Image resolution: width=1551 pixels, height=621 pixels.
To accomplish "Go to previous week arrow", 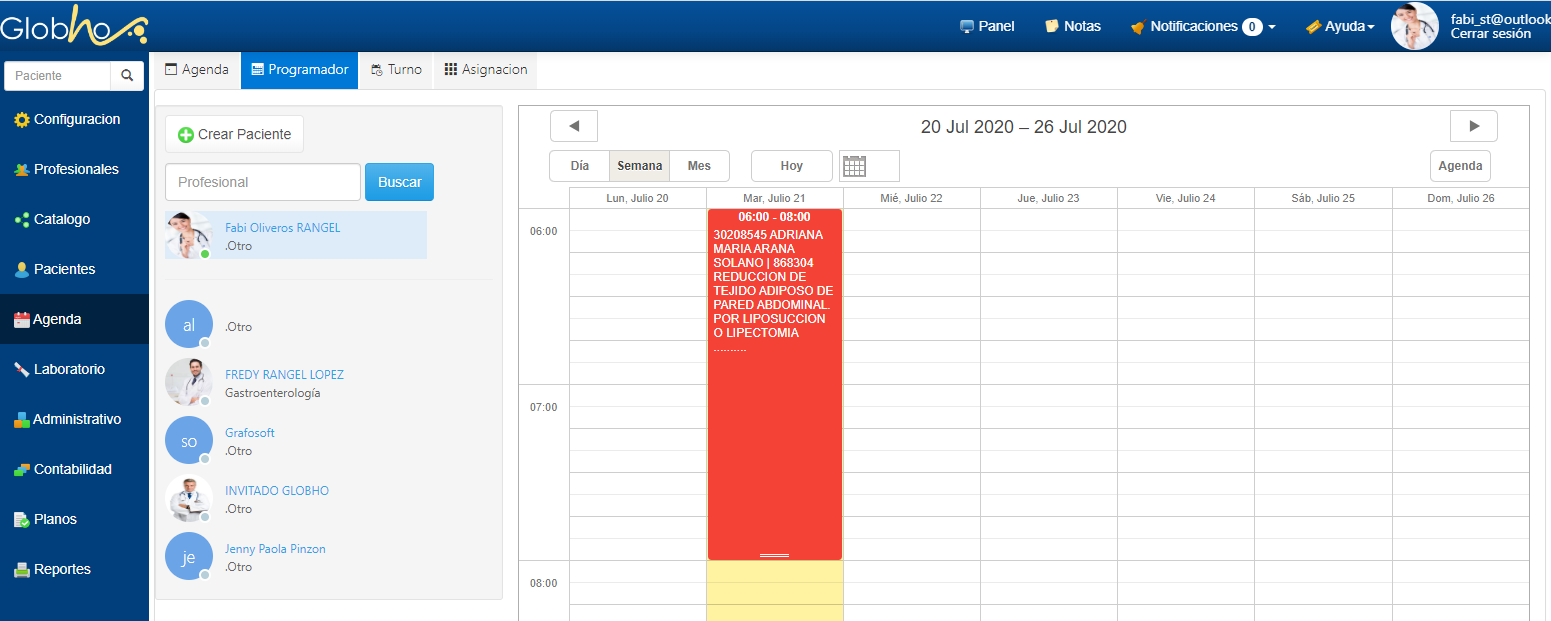I will 574,126.
